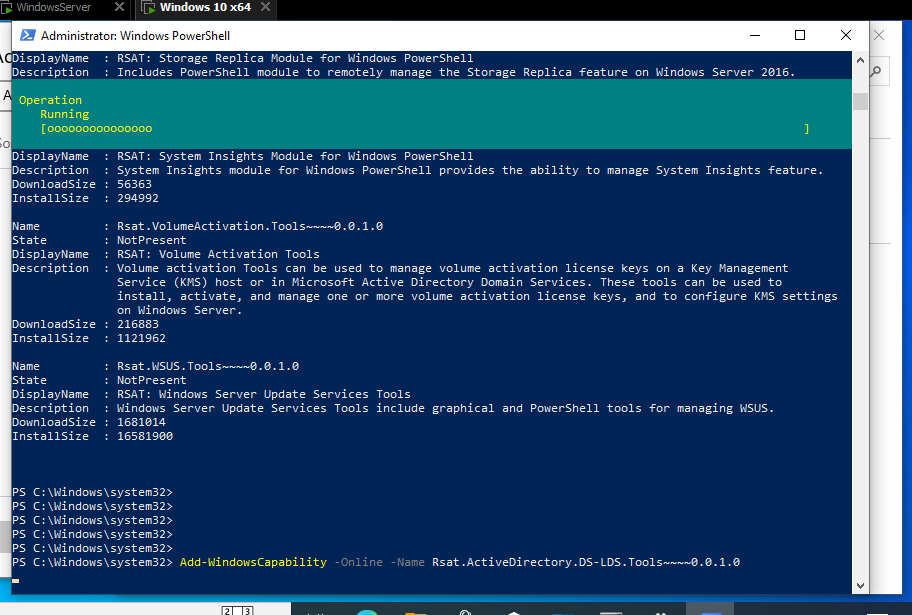912x615 pixels.
Task: Click DownloadSize value 1681014
Action: (x=141, y=422)
